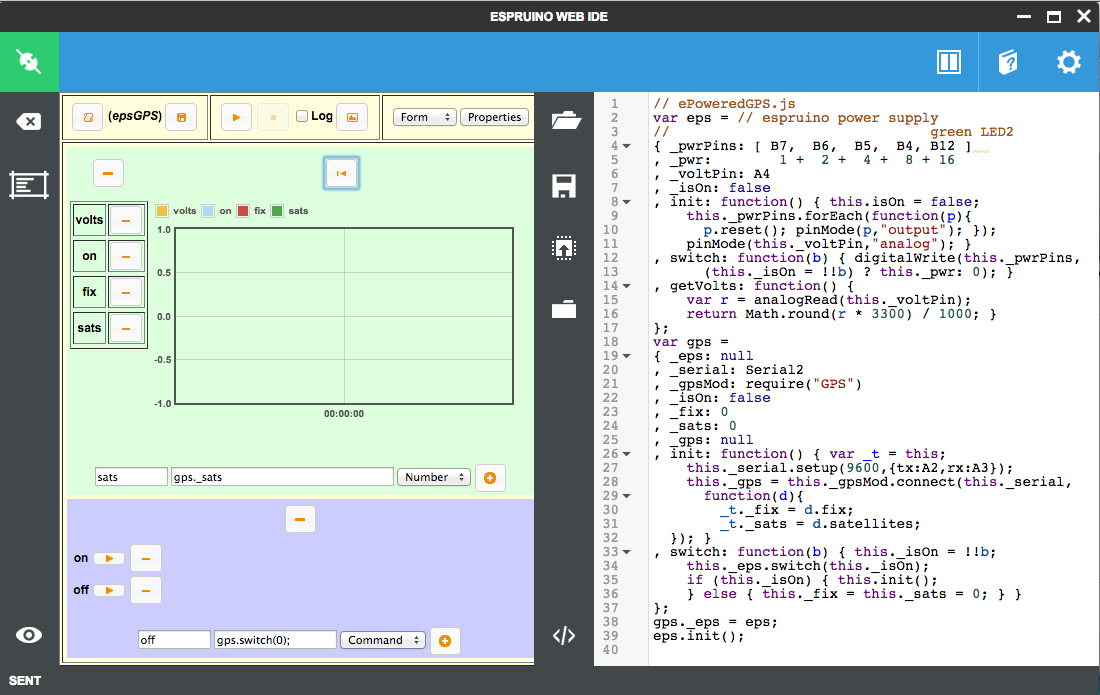Remove the on data point
The width and height of the screenshot is (1100, 695).
click(x=126, y=256)
